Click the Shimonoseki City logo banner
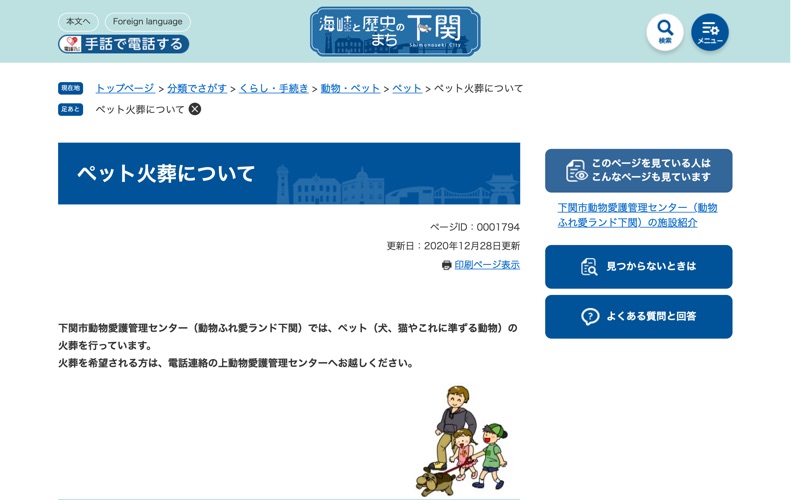Screen dimensions: 800x500 tap(395, 31)
